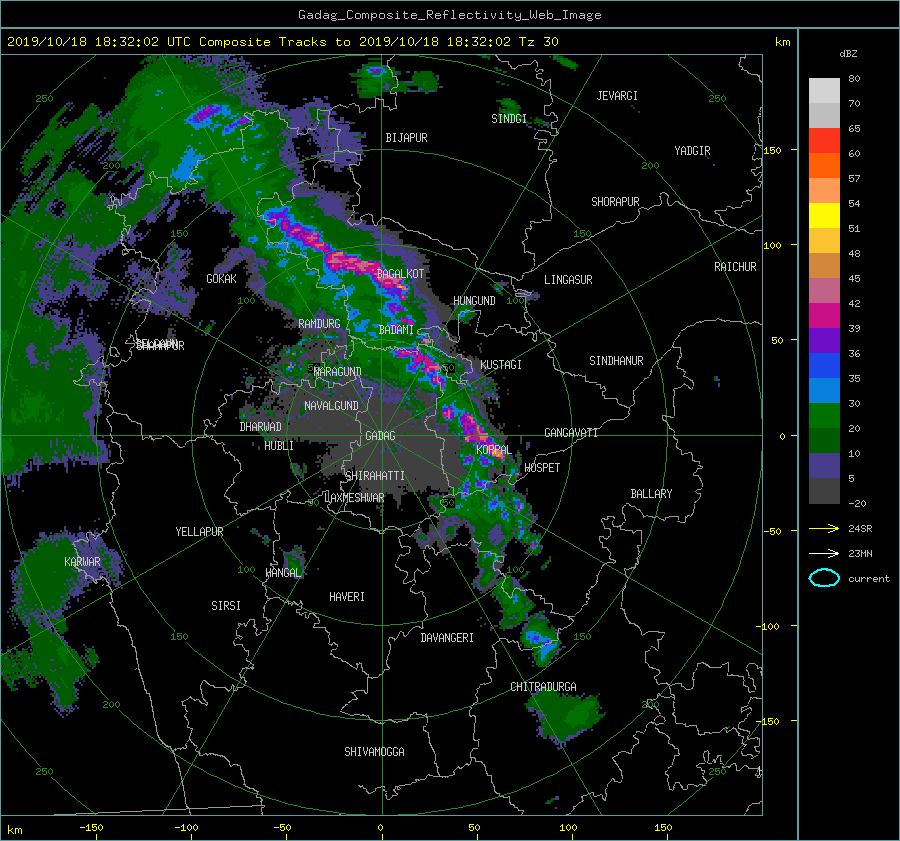Click the HAVERI city label
Image resolution: width=900 pixels, height=841 pixels.
click(347, 597)
